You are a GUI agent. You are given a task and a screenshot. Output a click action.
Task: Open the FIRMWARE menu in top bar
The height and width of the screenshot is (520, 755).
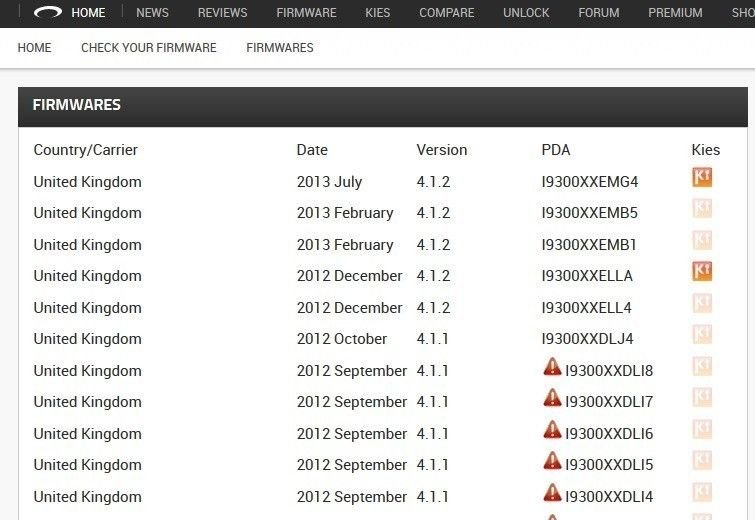(x=306, y=13)
